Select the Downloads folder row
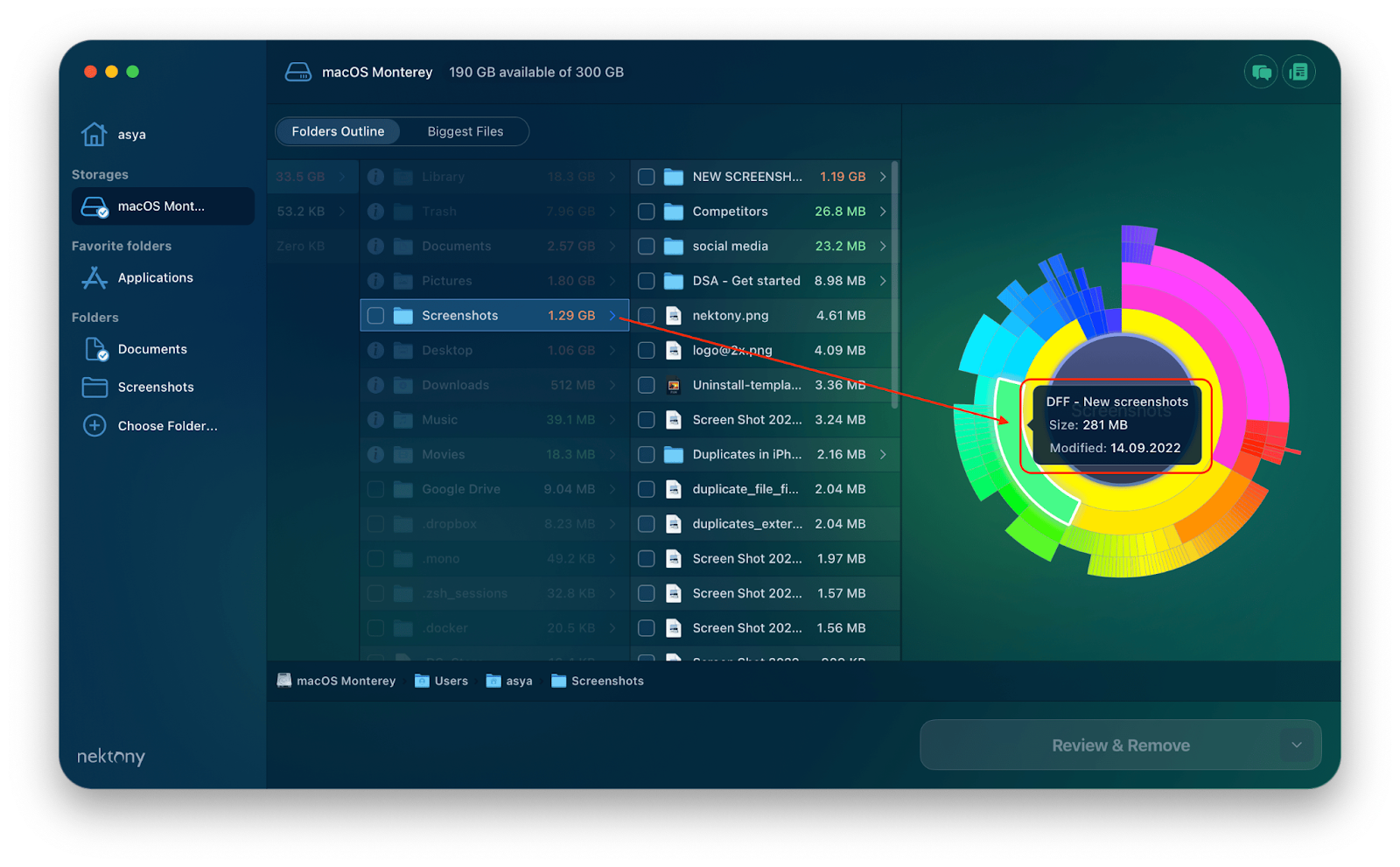The height and width of the screenshot is (867, 1400). click(x=494, y=385)
